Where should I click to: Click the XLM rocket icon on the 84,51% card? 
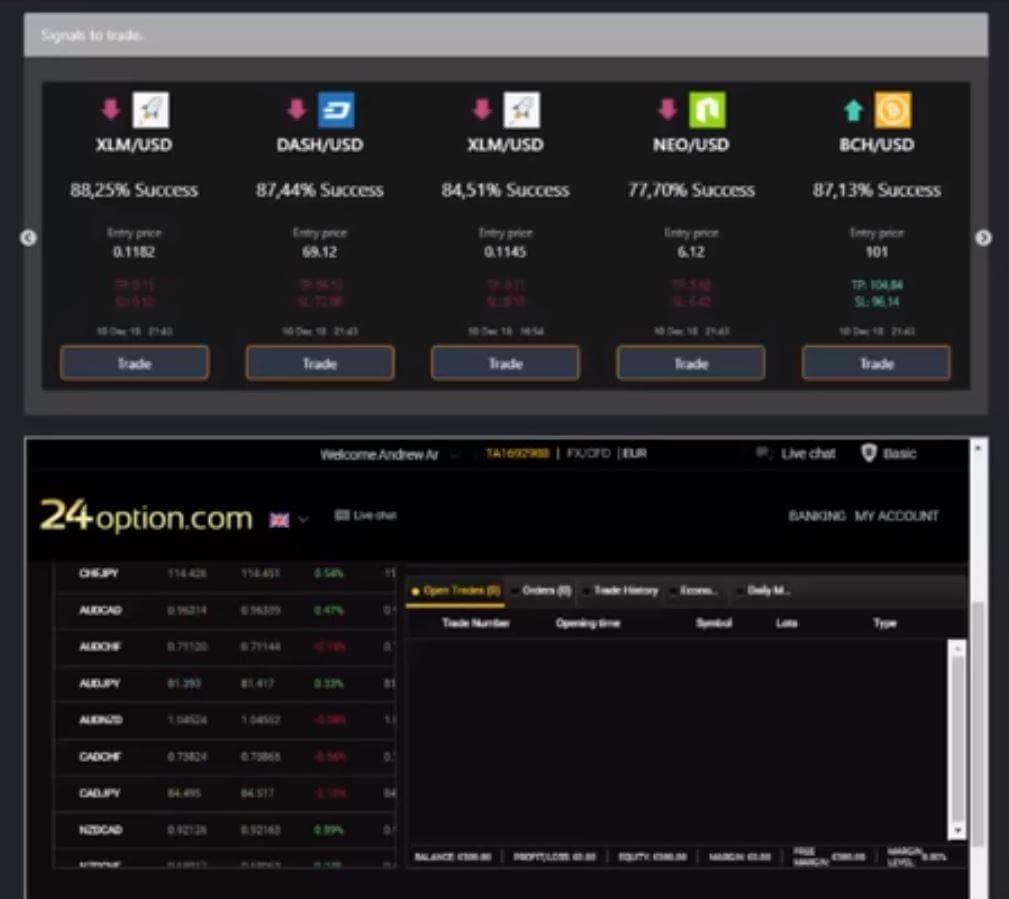(x=522, y=110)
